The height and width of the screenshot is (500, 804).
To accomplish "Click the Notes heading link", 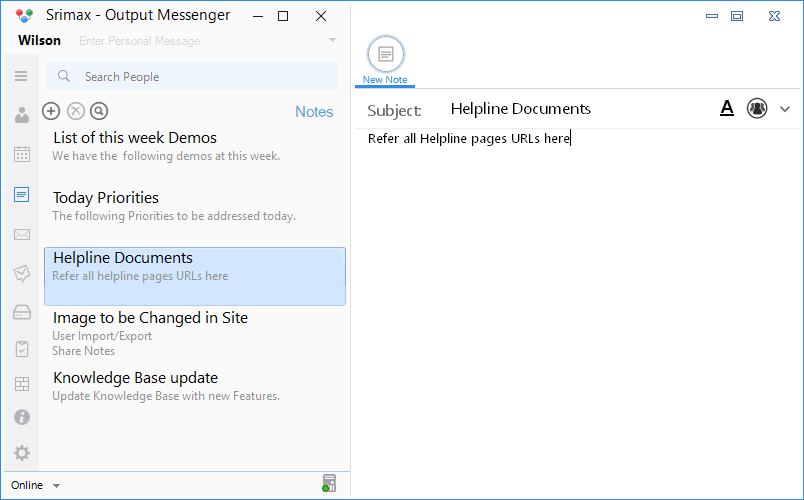I will click(314, 112).
